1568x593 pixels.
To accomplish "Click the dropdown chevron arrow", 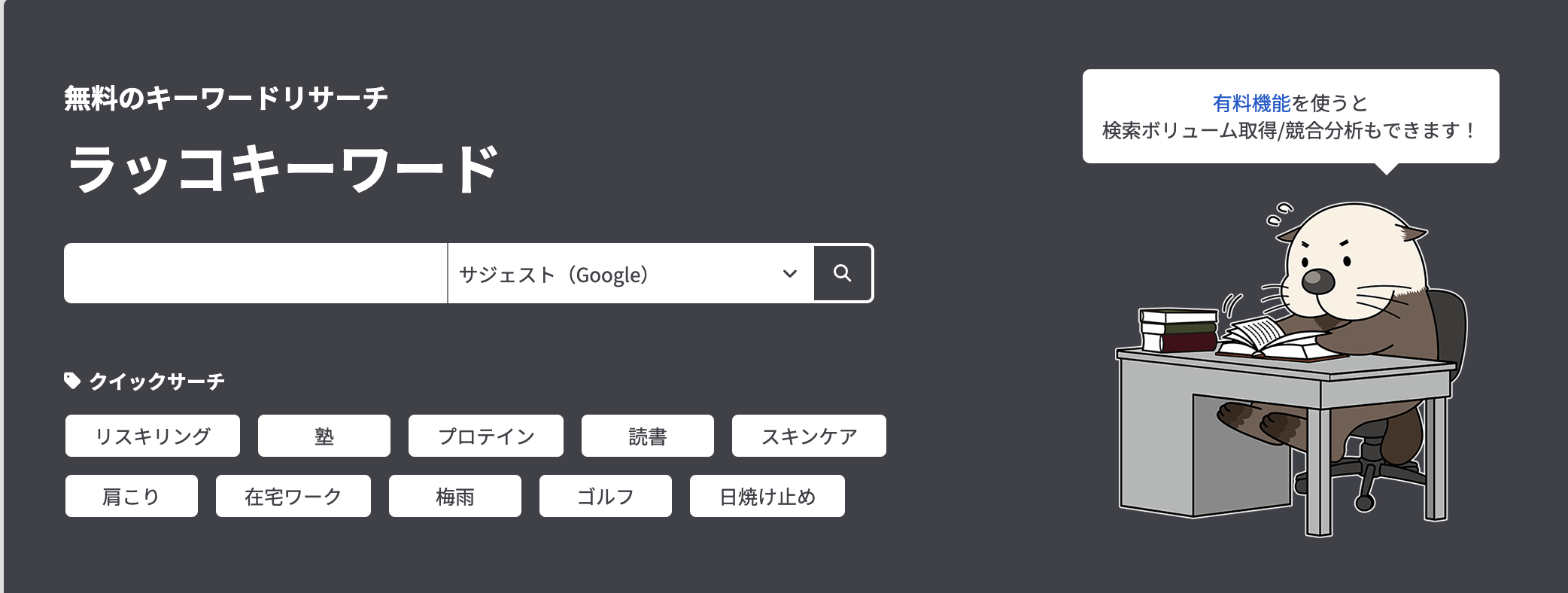I will tap(789, 274).
